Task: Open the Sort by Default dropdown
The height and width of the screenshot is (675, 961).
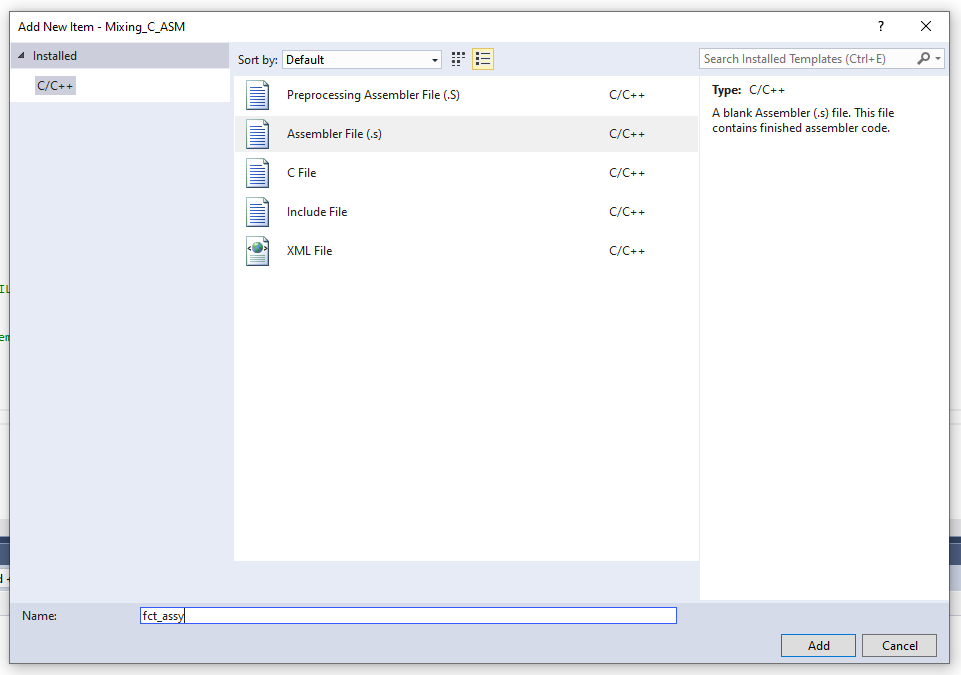Action: click(x=362, y=59)
